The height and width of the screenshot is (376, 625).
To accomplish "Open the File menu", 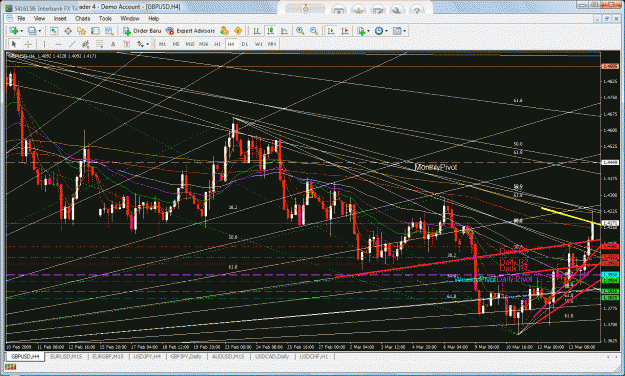I will click(21, 18).
